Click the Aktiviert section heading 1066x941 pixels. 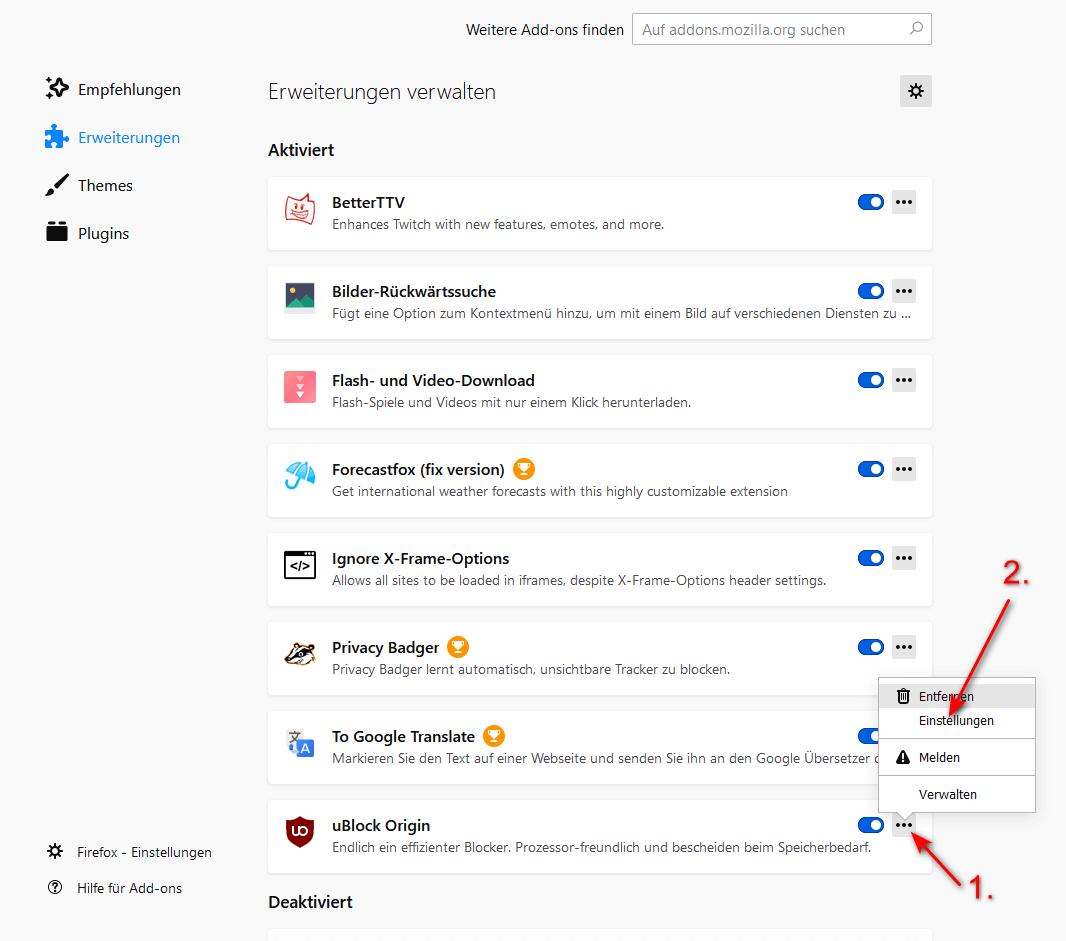click(300, 150)
